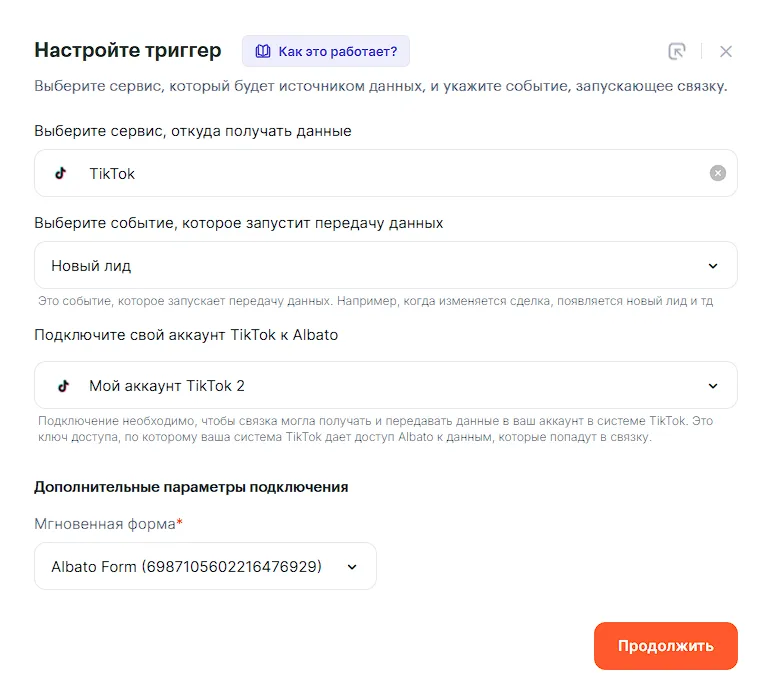Click the Дополнительные параметры подключения section title
The image size is (772, 693).
pos(191,487)
